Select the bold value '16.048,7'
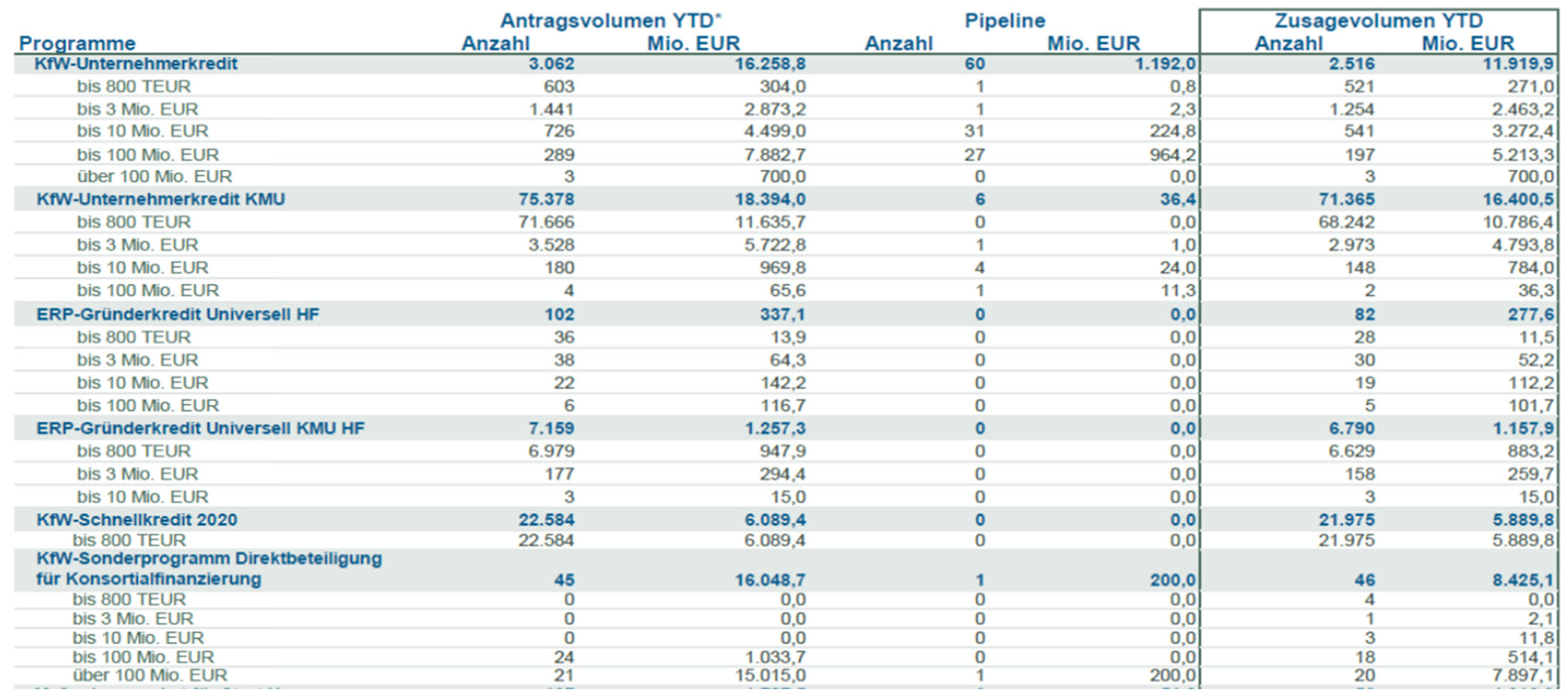 (770, 580)
